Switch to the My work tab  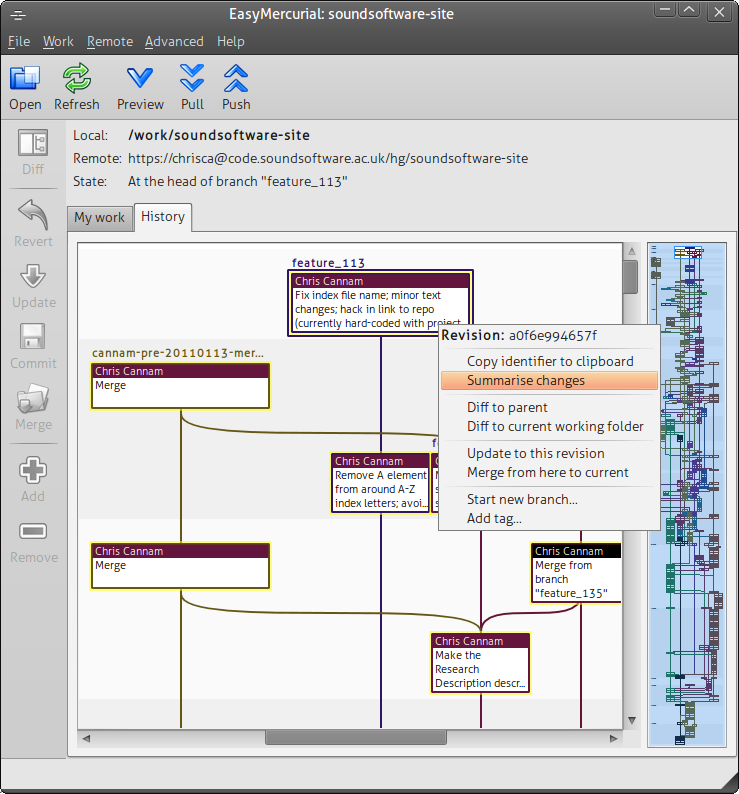point(99,218)
